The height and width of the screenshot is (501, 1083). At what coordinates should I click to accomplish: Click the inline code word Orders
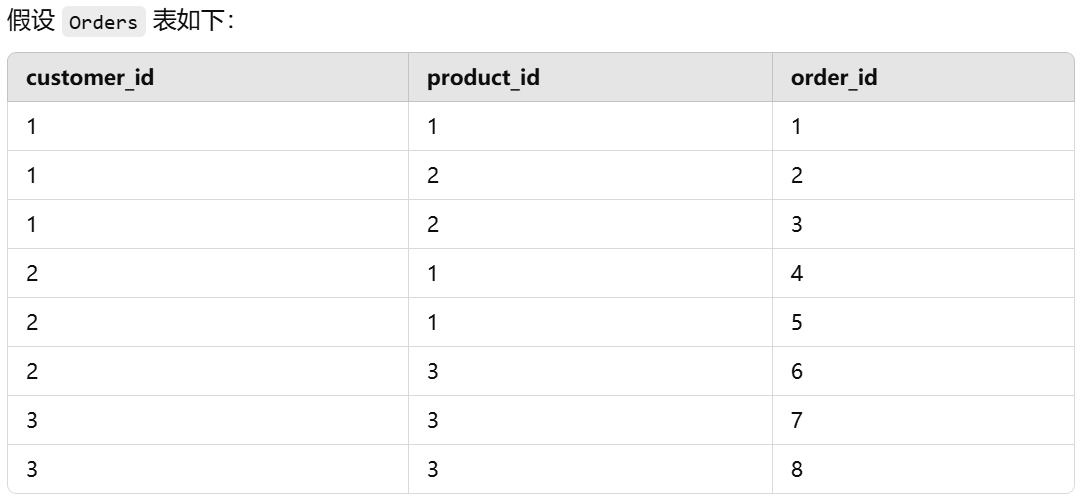click(x=104, y=23)
